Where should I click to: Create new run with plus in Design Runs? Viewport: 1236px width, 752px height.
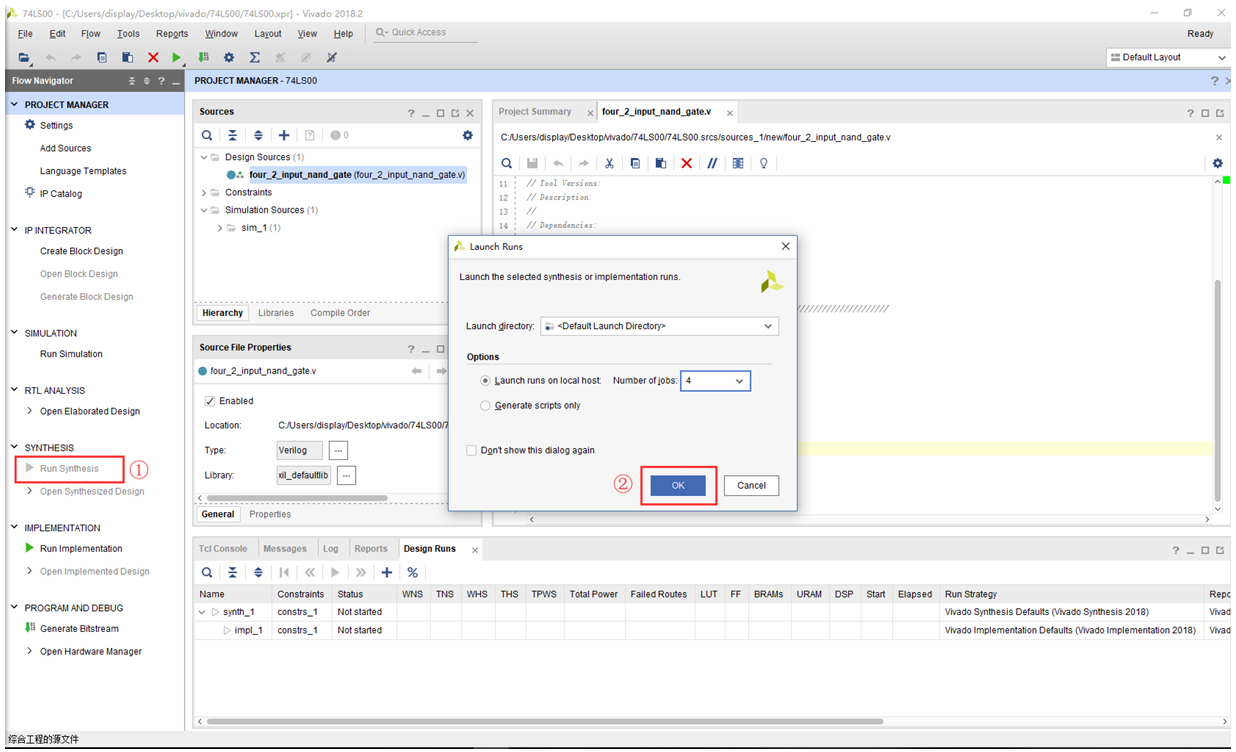(x=386, y=572)
